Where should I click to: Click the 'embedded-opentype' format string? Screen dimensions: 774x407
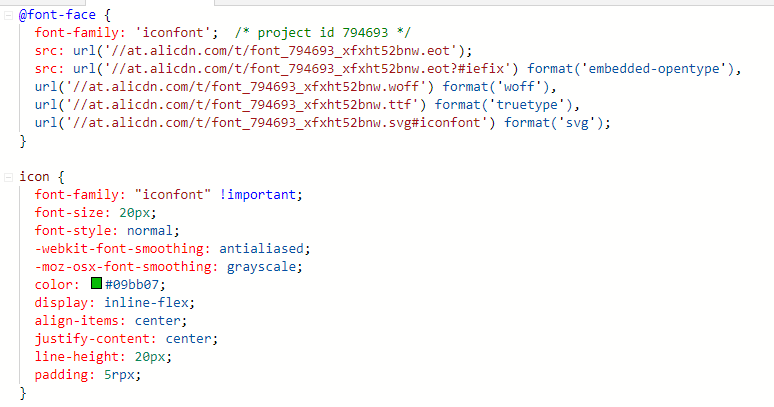664,69
